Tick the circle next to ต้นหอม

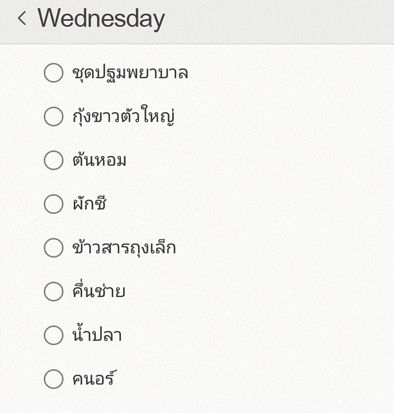click(53, 160)
